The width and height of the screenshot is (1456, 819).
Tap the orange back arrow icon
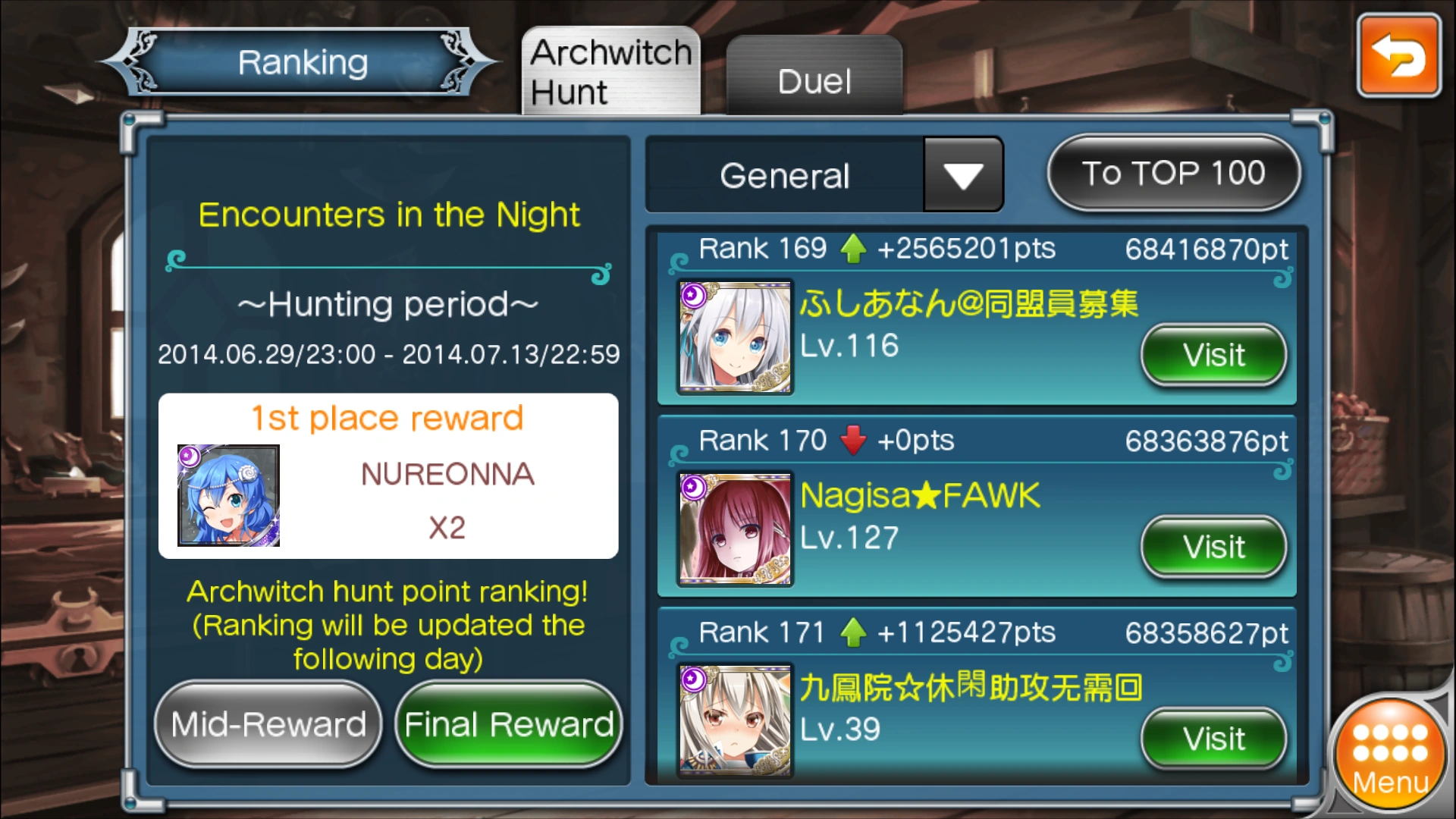point(1398,56)
